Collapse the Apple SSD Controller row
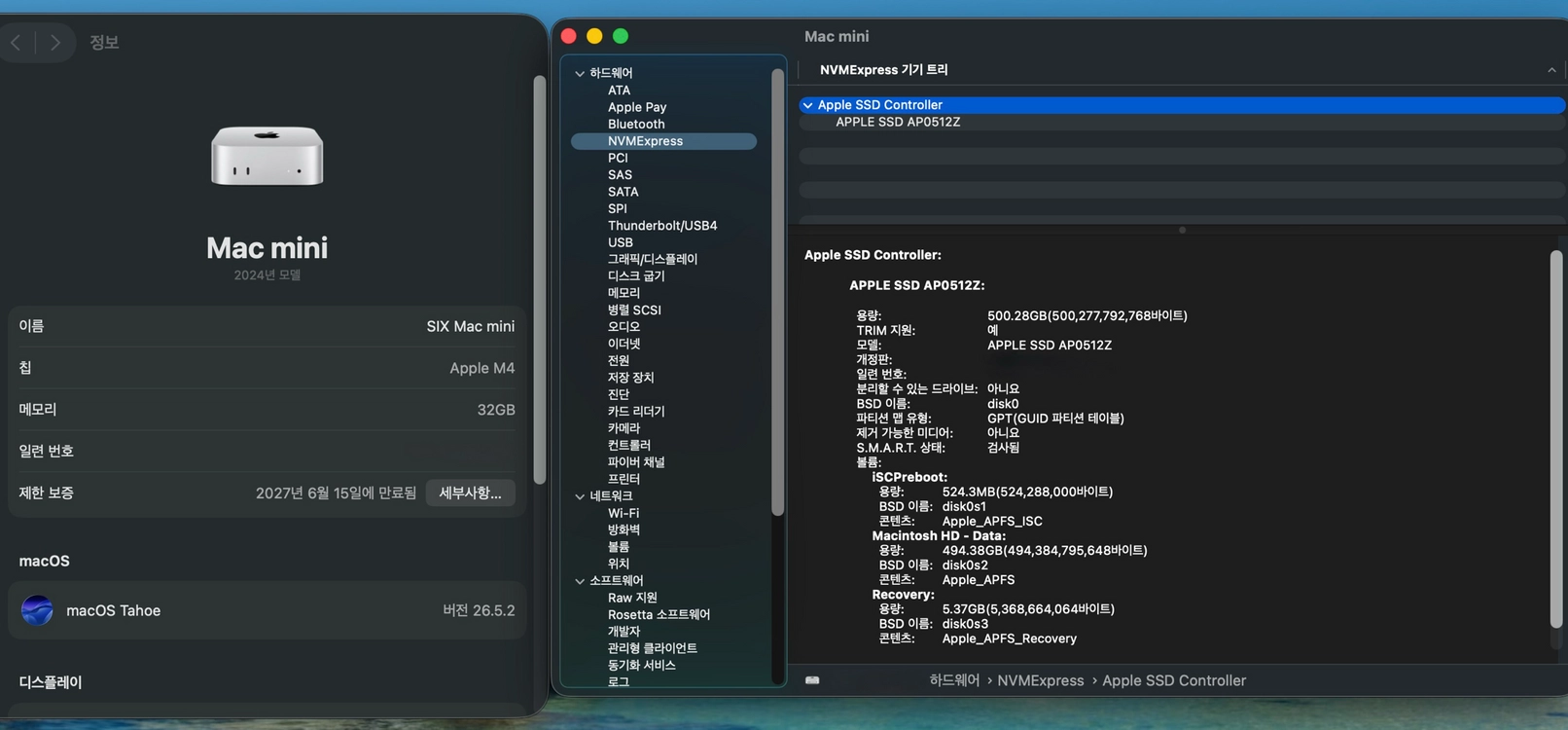 (807, 105)
